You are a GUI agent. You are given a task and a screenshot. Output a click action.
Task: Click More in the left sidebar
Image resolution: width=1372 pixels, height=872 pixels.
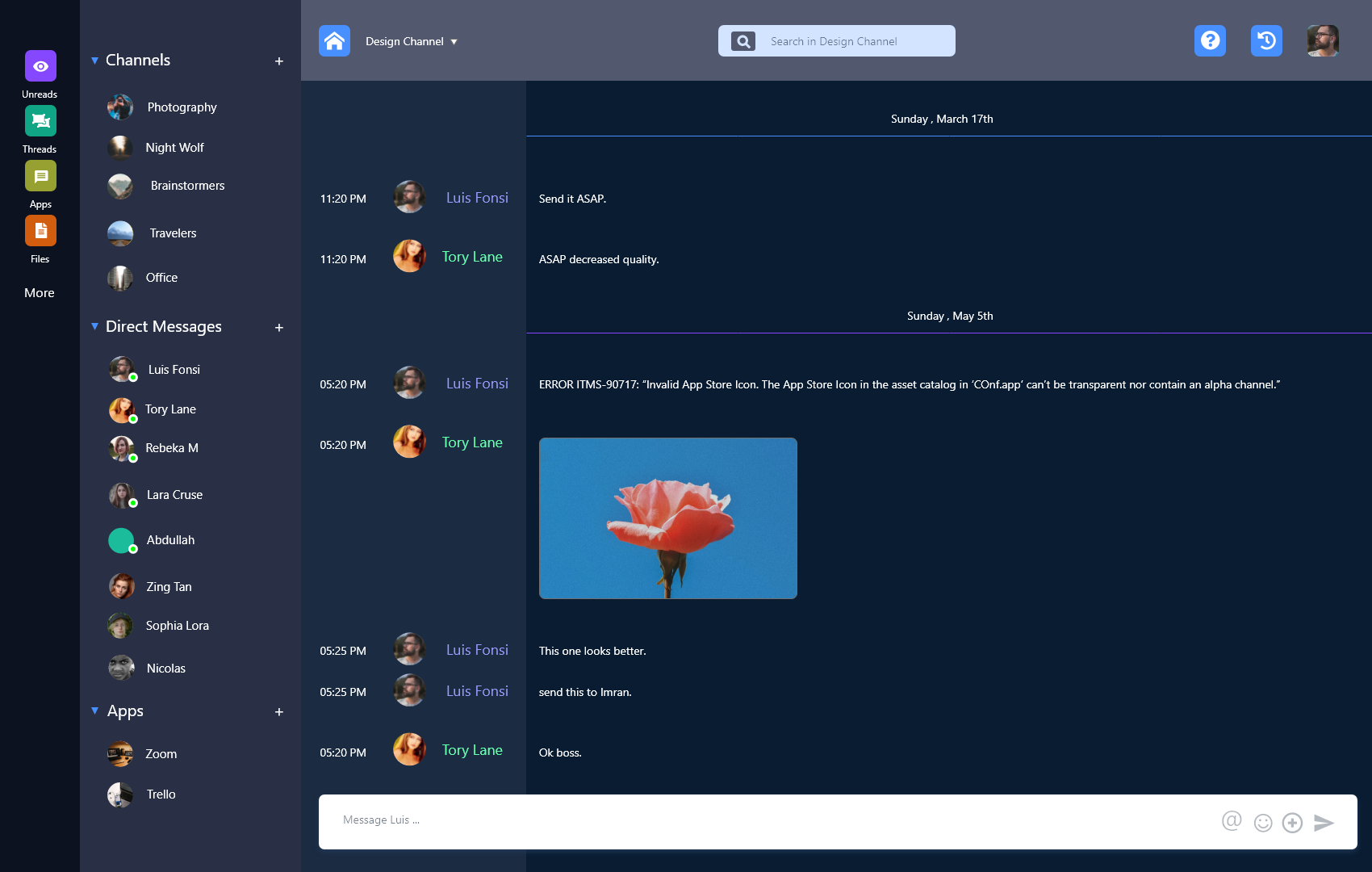(40, 293)
